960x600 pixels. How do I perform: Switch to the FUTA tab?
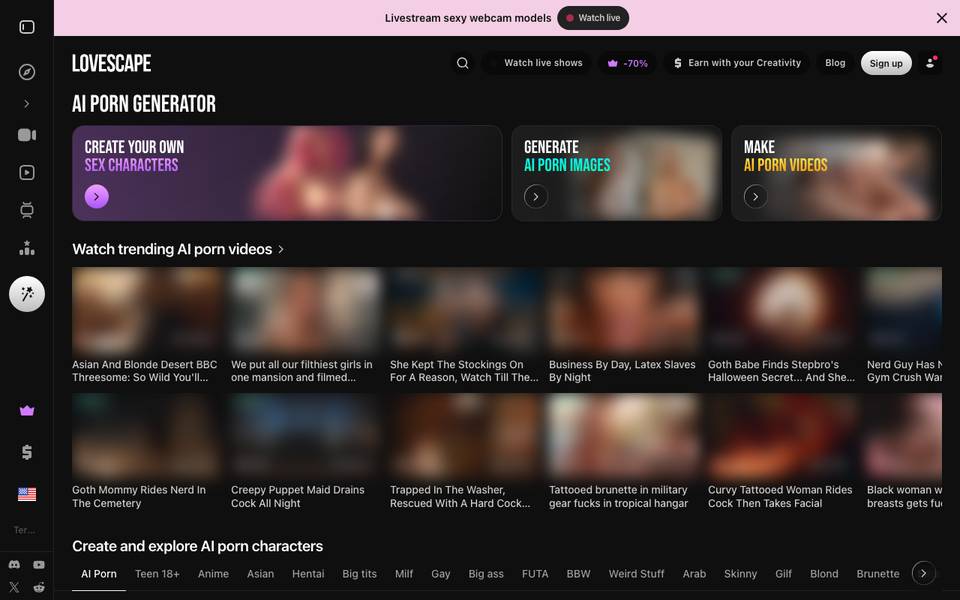point(535,574)
